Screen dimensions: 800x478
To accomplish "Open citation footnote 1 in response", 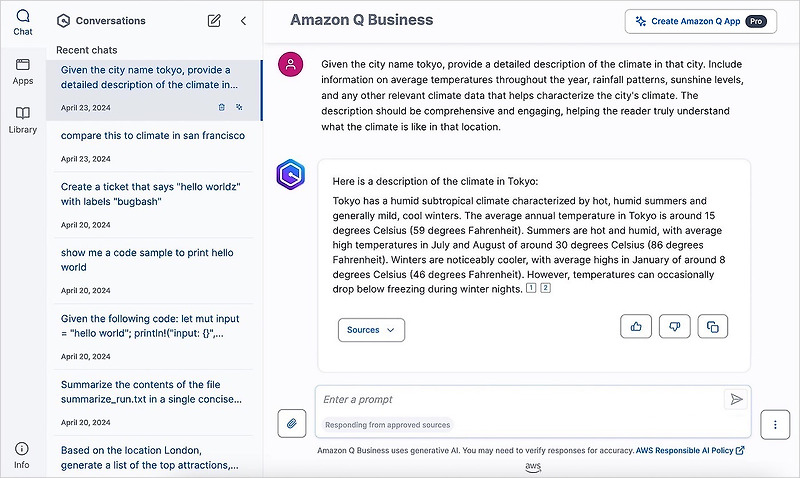I will [531, 288].
